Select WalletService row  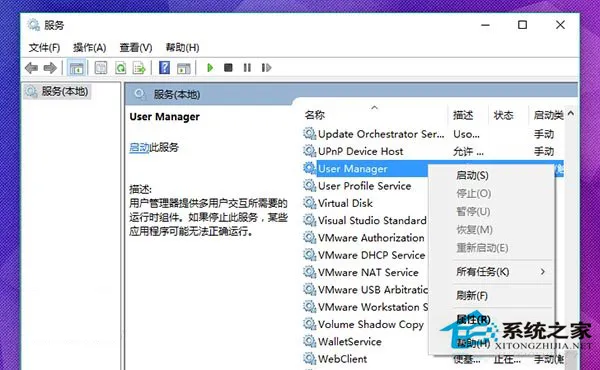(350, 342)
